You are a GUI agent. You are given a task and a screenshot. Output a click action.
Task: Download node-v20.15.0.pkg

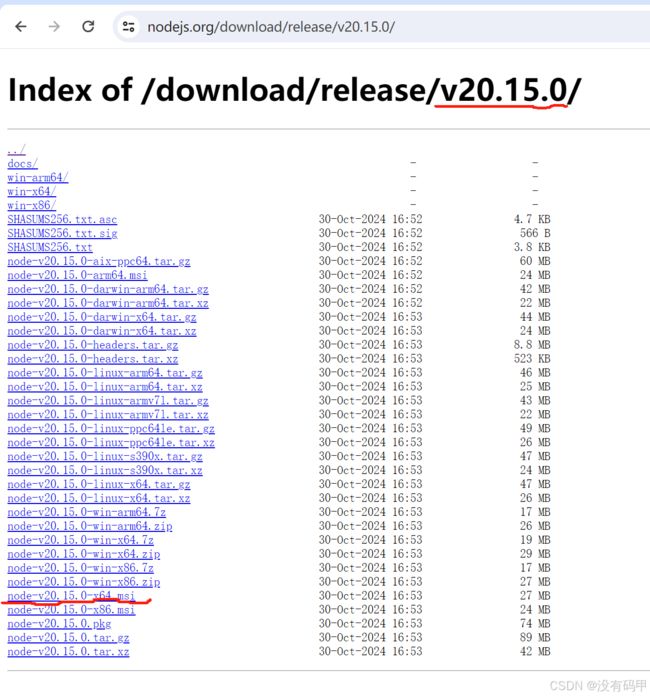pos(59,624)
